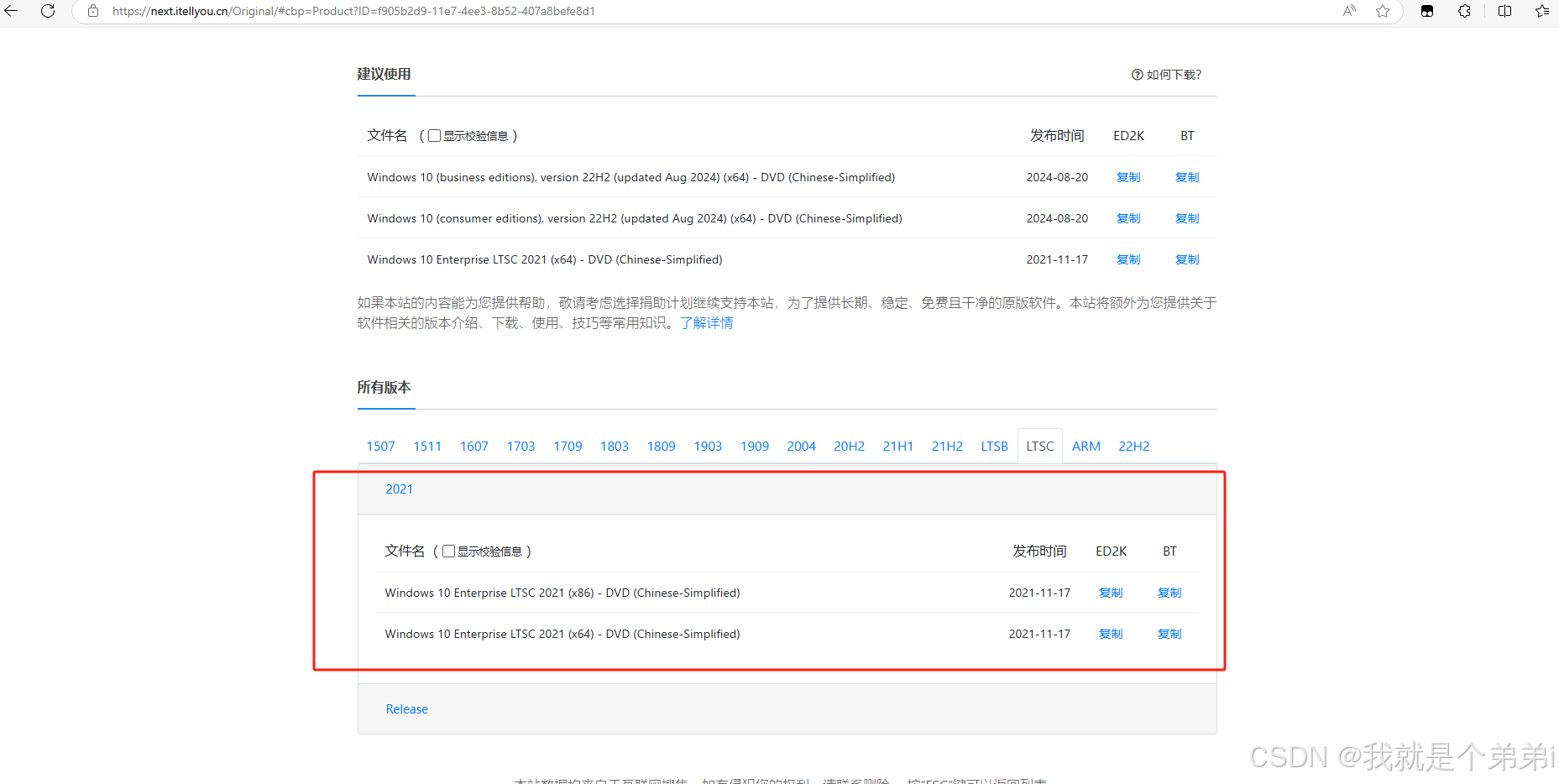Image resolution: width=1559 pixels, height=784 pixels.
Task: Copy BT link for Windows 10 consumer editions
Action: [1187, 218]
